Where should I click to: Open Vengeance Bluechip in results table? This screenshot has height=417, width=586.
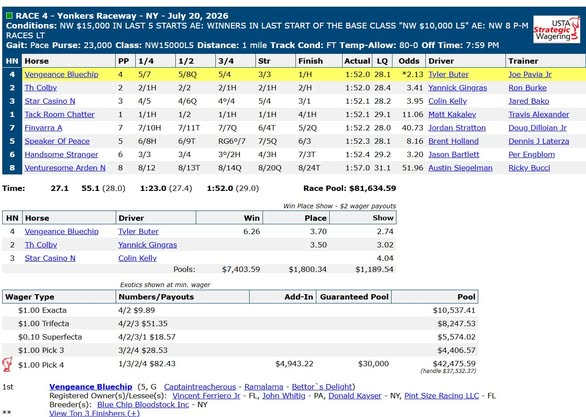[x=61, y=74]
